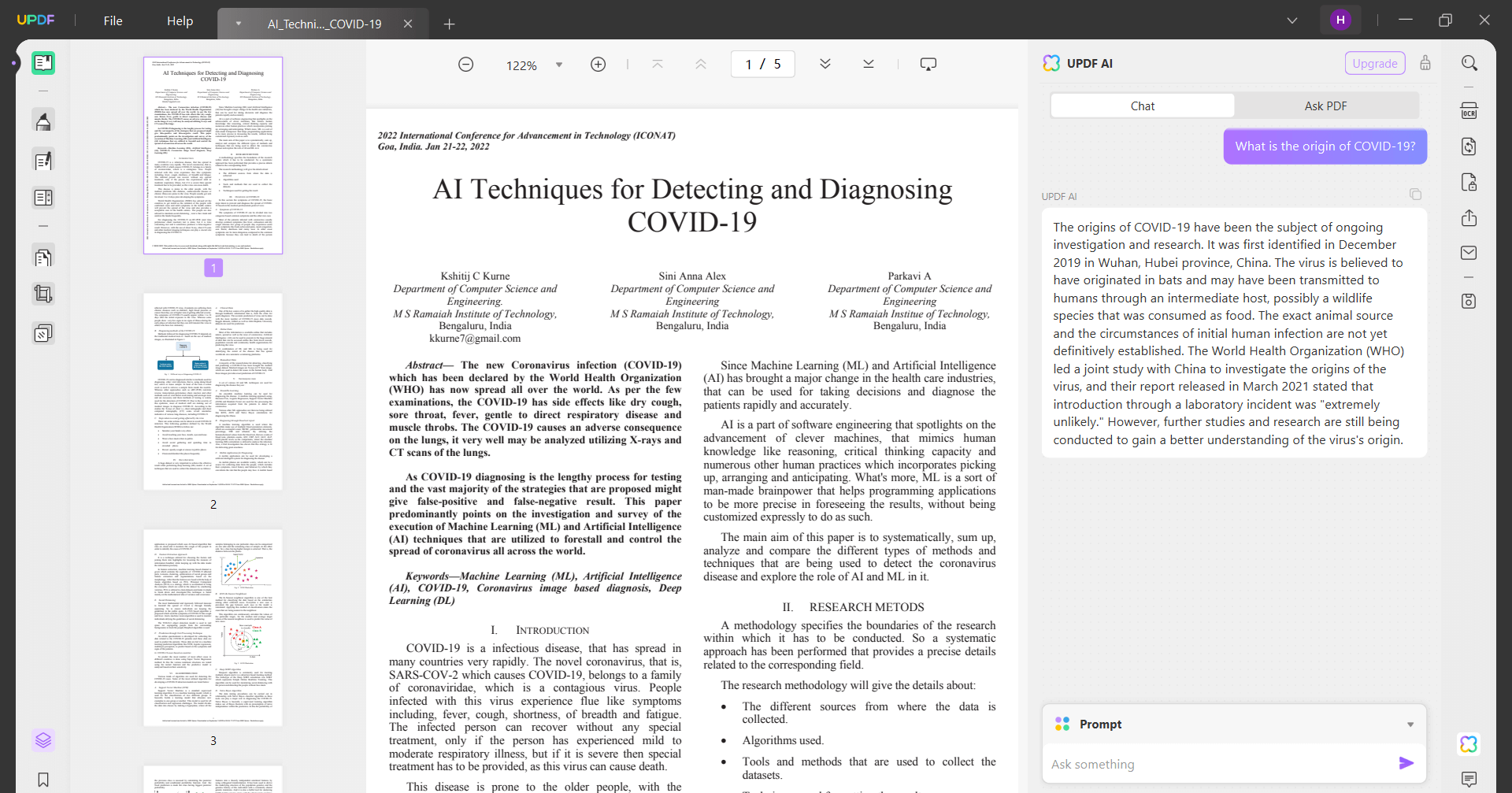
Task: Start OCR on the document
Action: point(1469,110)
